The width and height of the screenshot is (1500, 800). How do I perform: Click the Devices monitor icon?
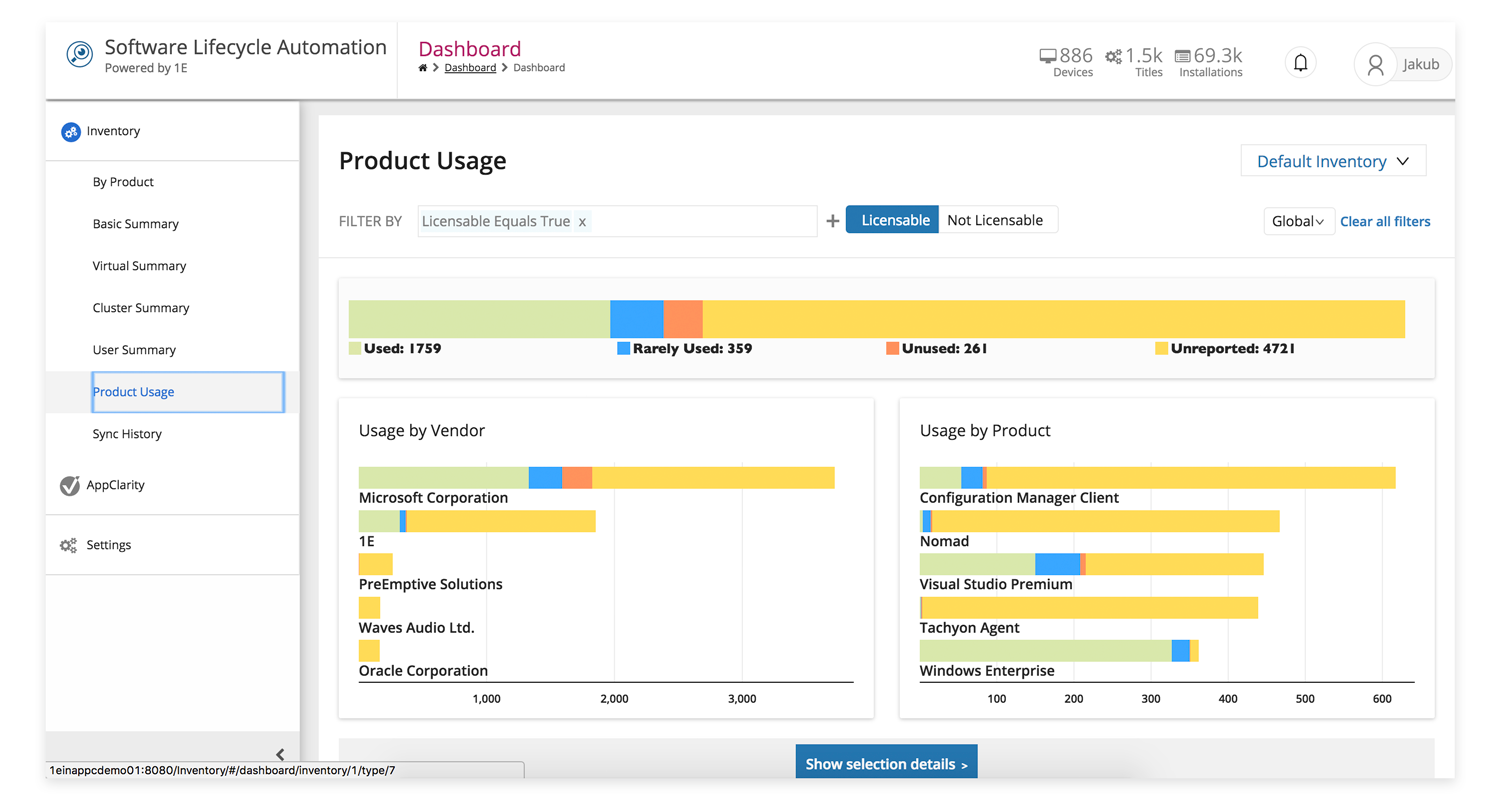point(1048,56)
